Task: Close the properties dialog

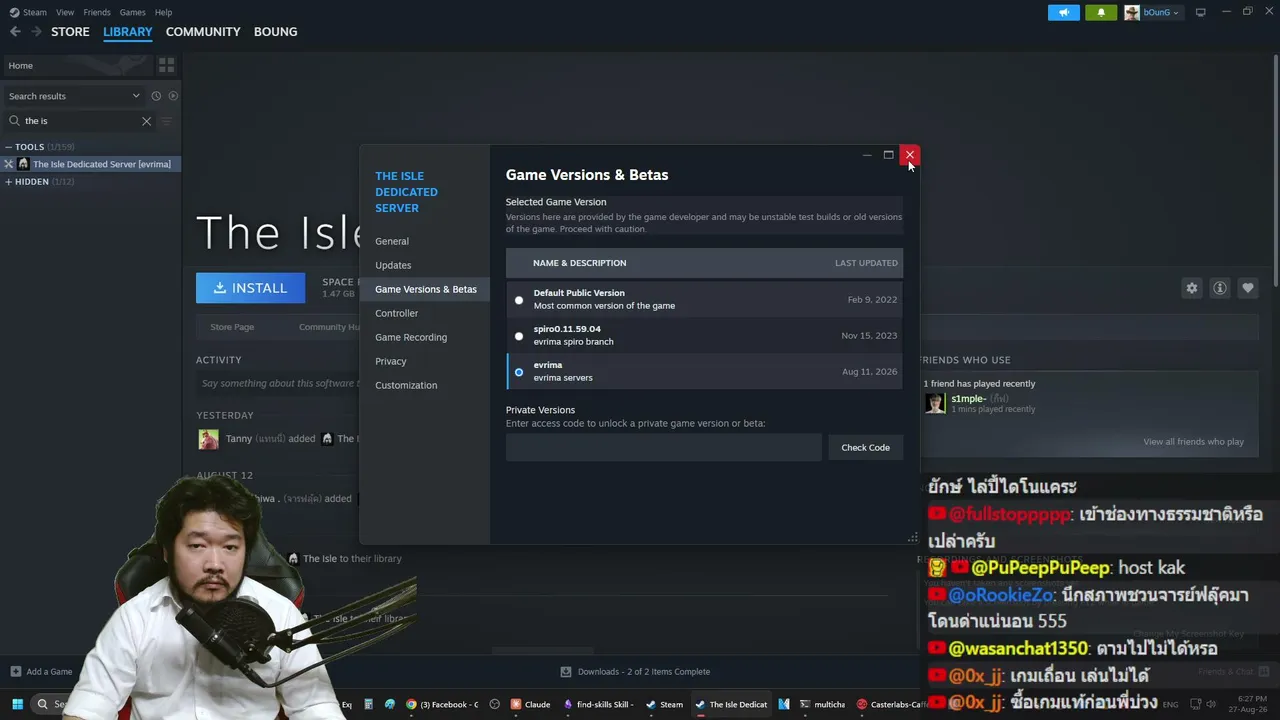Action: [909, 155]
